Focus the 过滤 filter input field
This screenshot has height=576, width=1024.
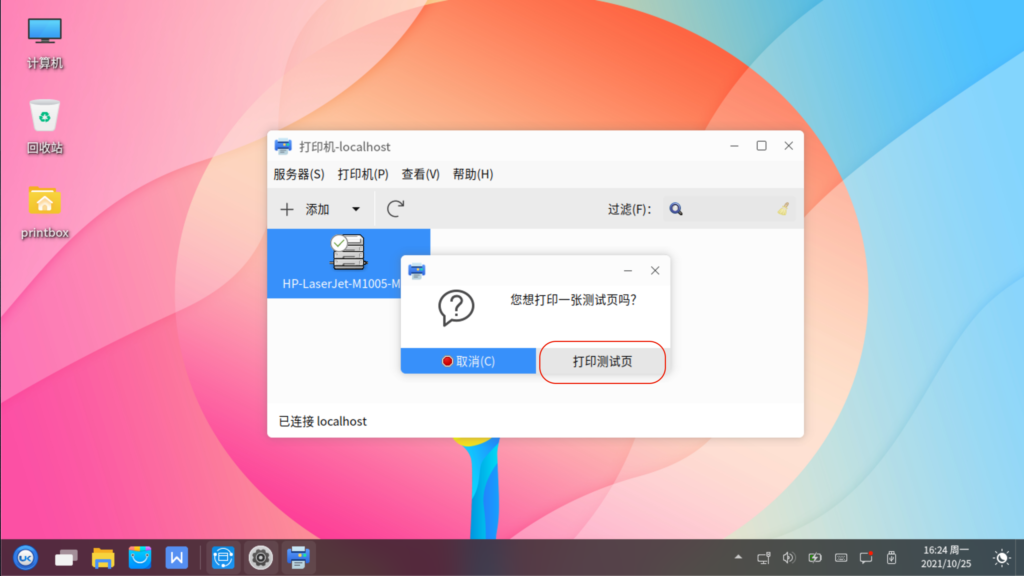(x=729, y=209)
